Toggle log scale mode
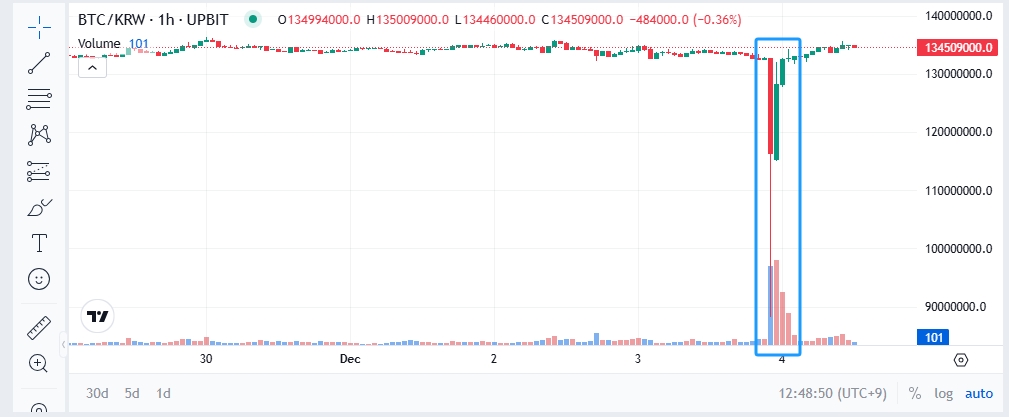The height and width of the screenshot is (417, 1009). tap(943, 393)
